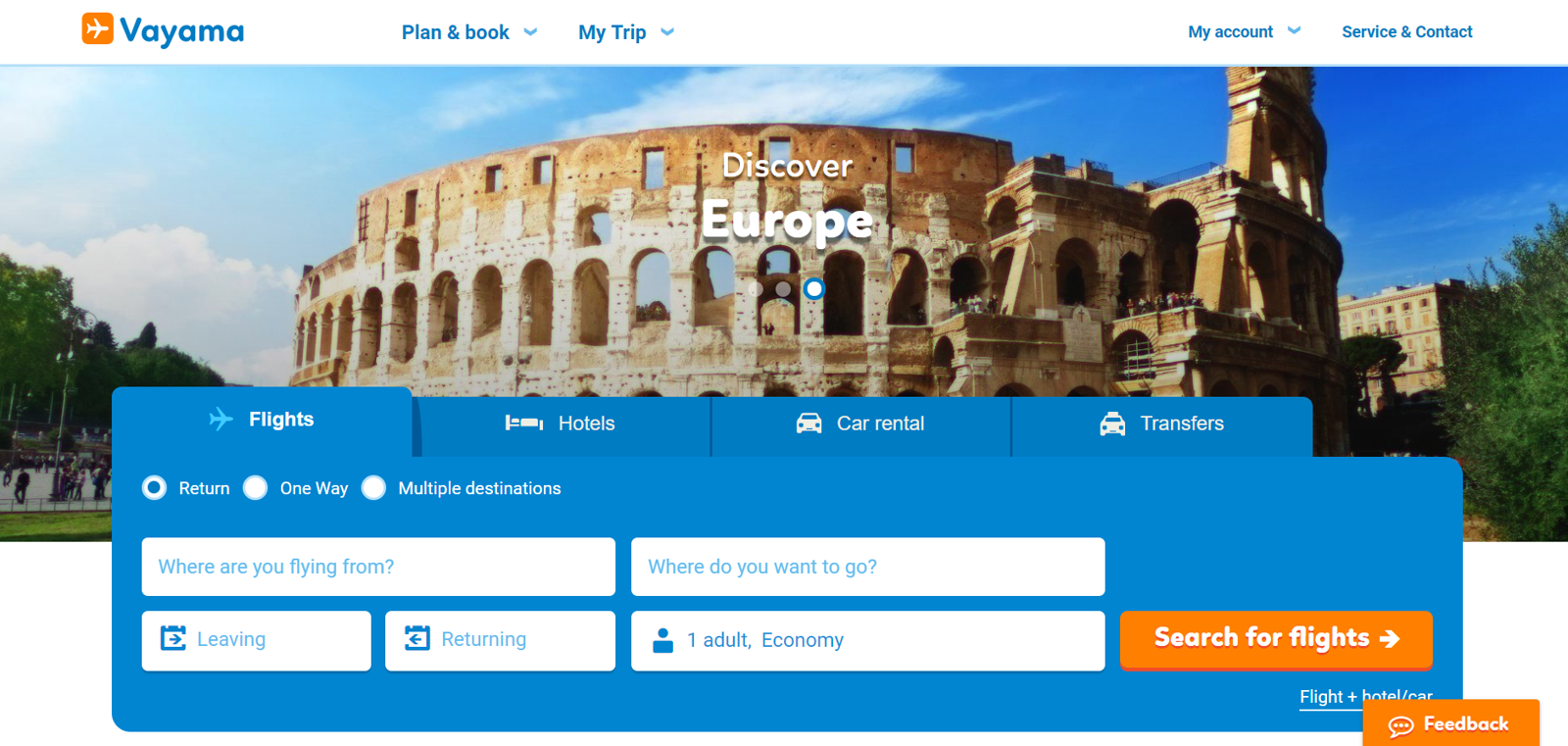Screen dimensions: 1568x746
Task: Click the bed icon beside Hotels
Action: (x=524, y=423)
